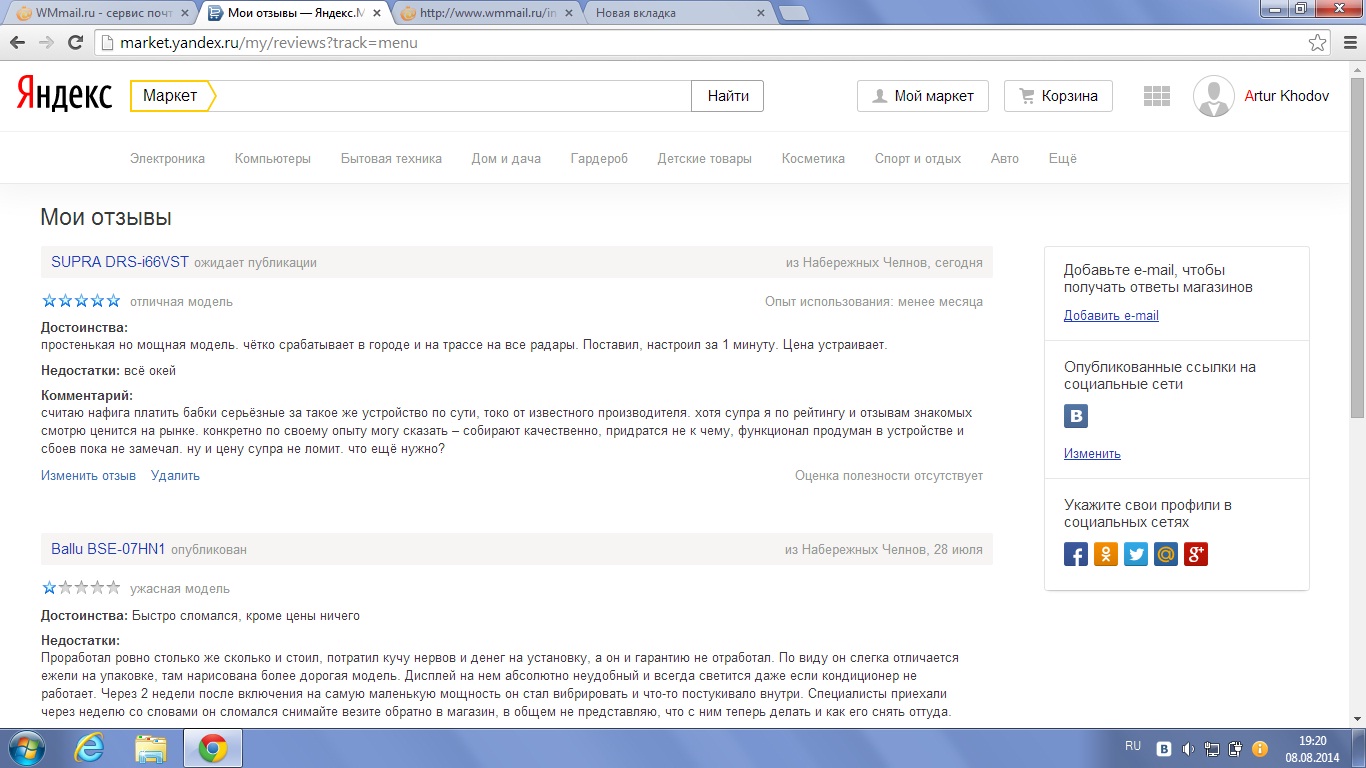Link Google Plus profile icon
Screen dimensions: 1366x768
coord(1196,554)
